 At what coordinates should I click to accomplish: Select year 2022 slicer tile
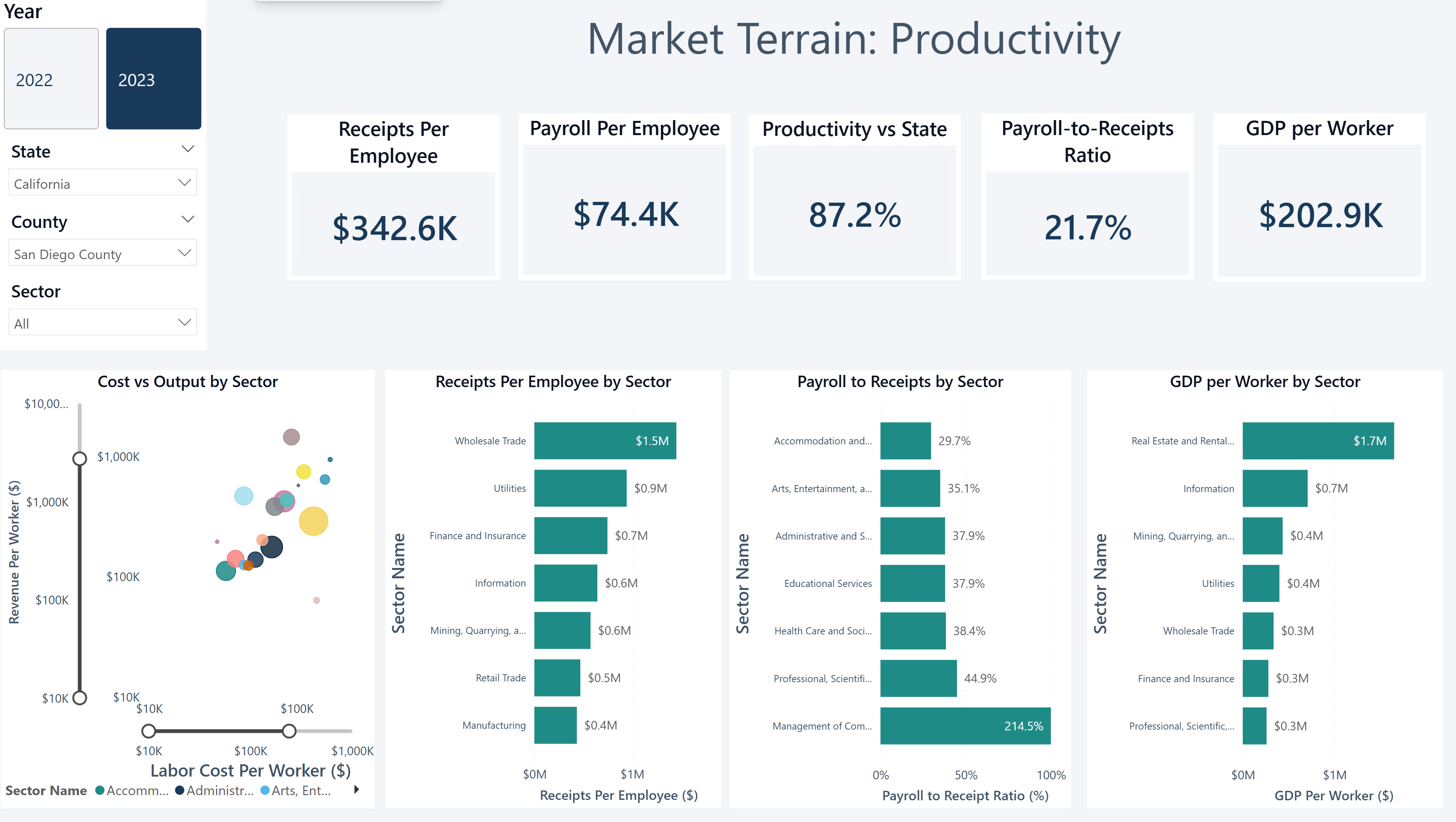tap(51, 79)
